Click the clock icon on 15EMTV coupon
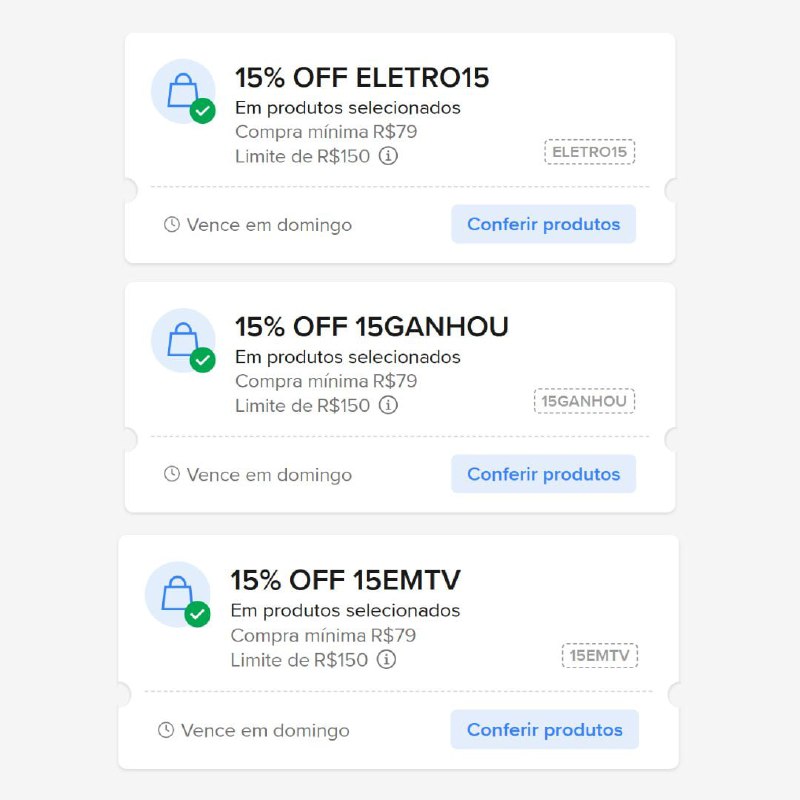Image resolution: width=800 pixels, height=800 pixels. point(166,730)
